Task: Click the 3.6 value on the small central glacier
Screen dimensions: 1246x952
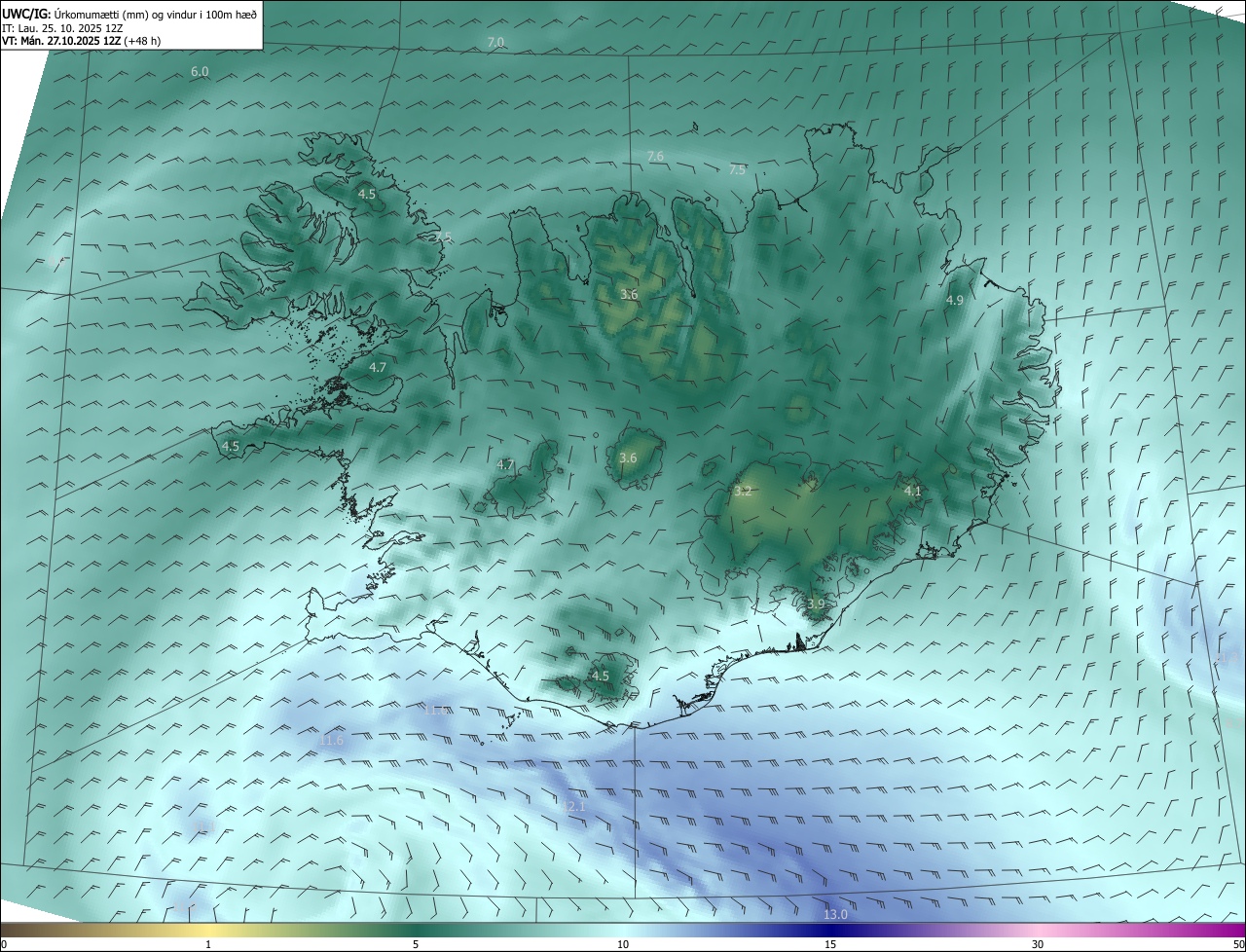Action: 628,458
